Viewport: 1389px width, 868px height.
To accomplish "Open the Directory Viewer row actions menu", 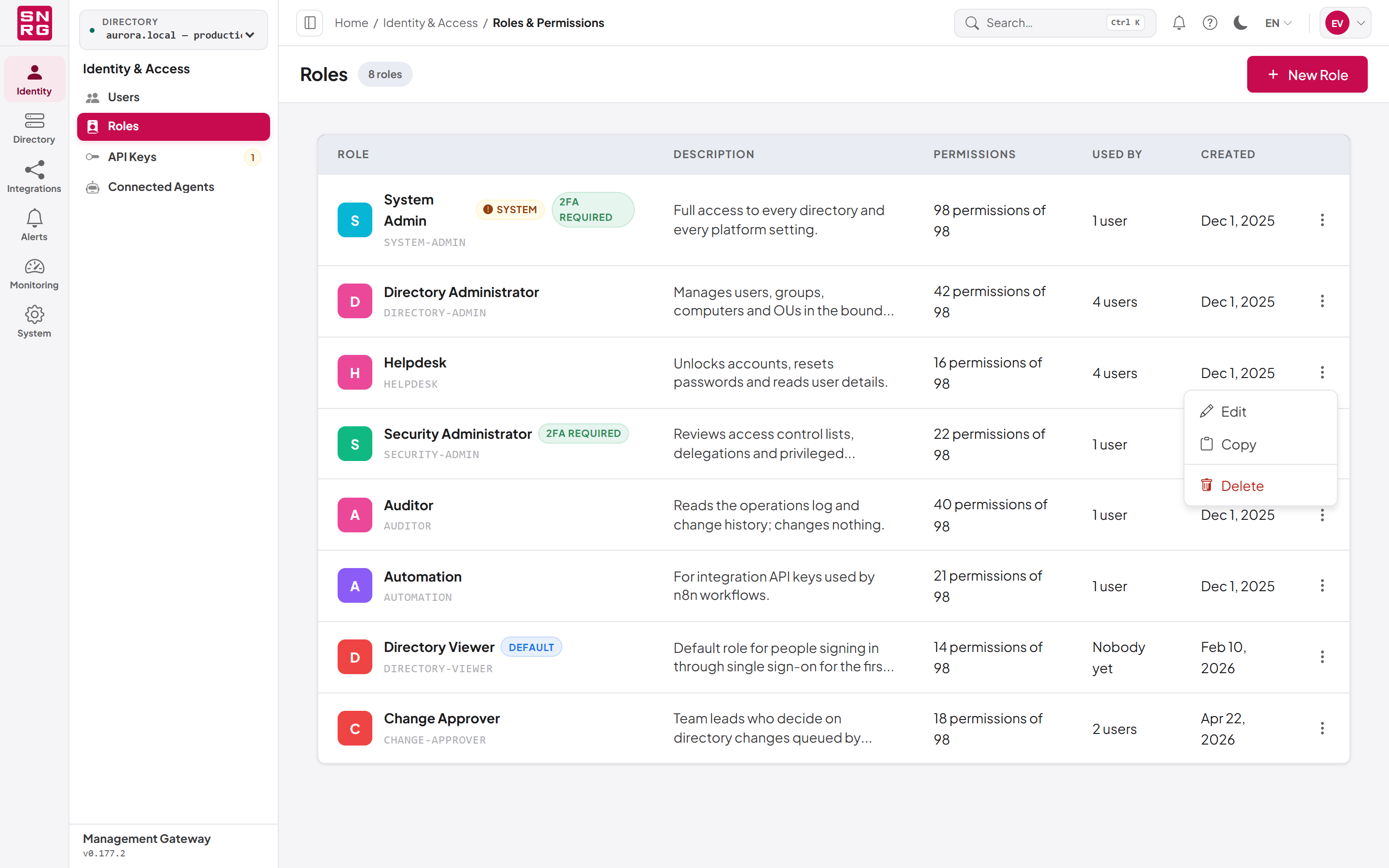I will pos(1322,657).
